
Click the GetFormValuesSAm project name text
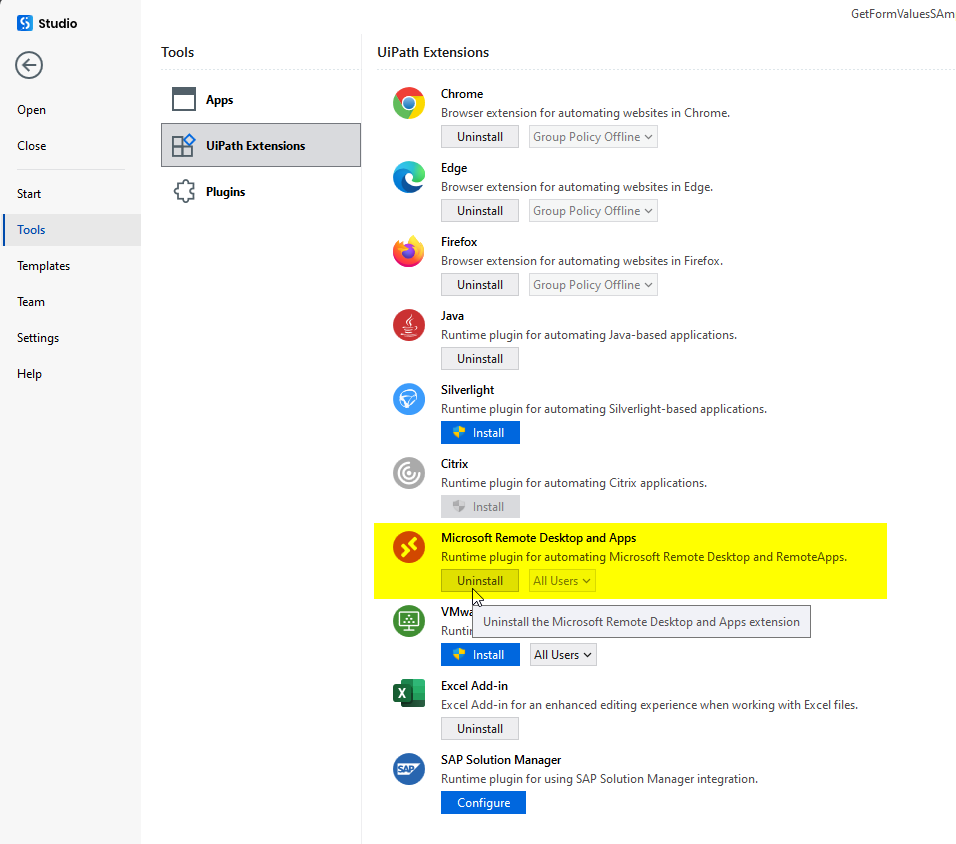903,13
